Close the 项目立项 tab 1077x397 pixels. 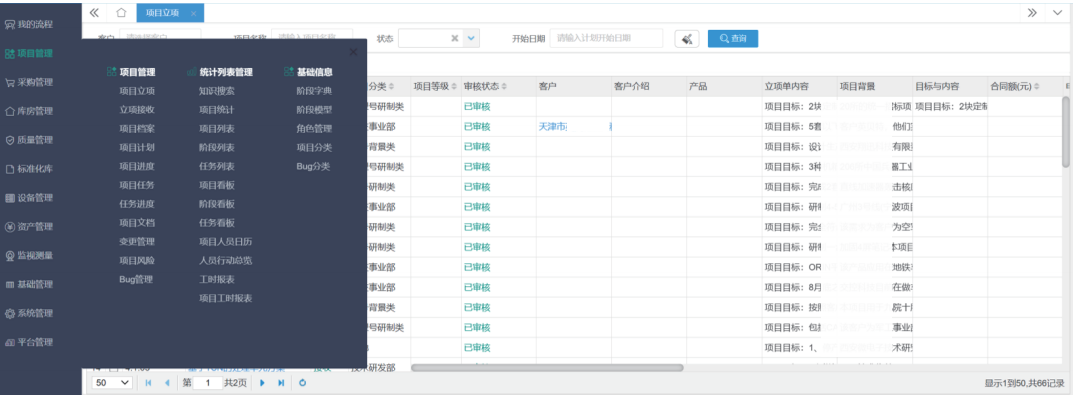(194, 14)
